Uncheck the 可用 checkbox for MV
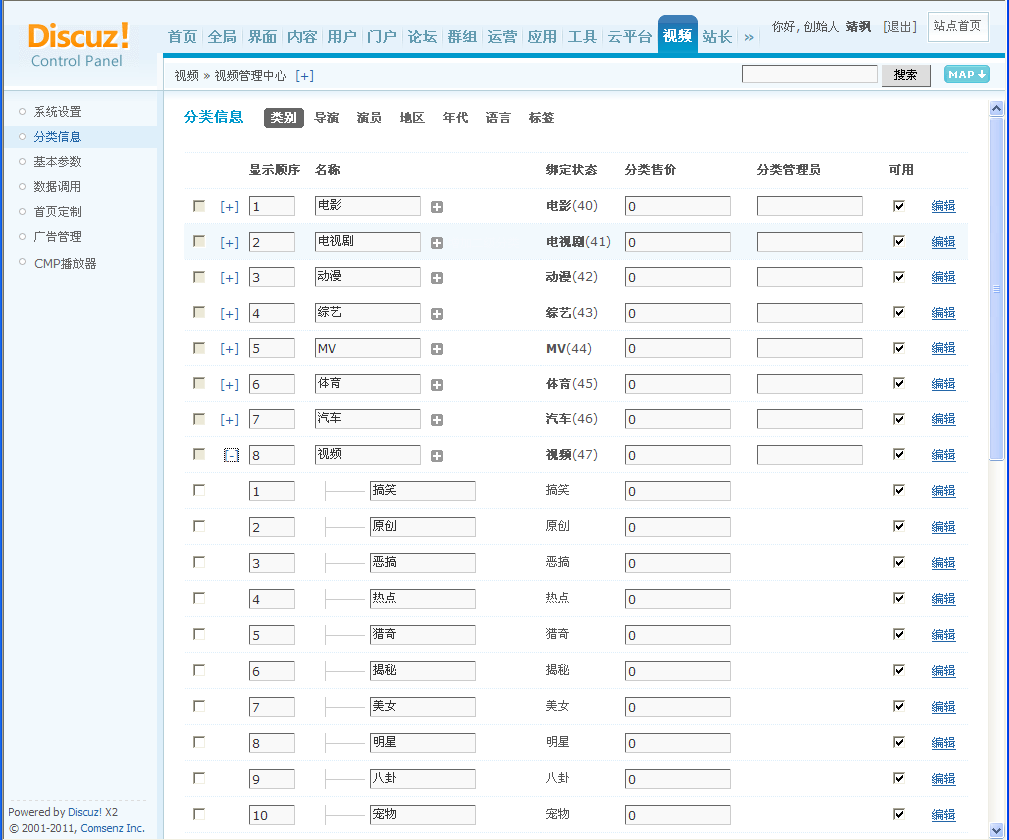Screen dimensions: 1009x840 coord(899,348)
